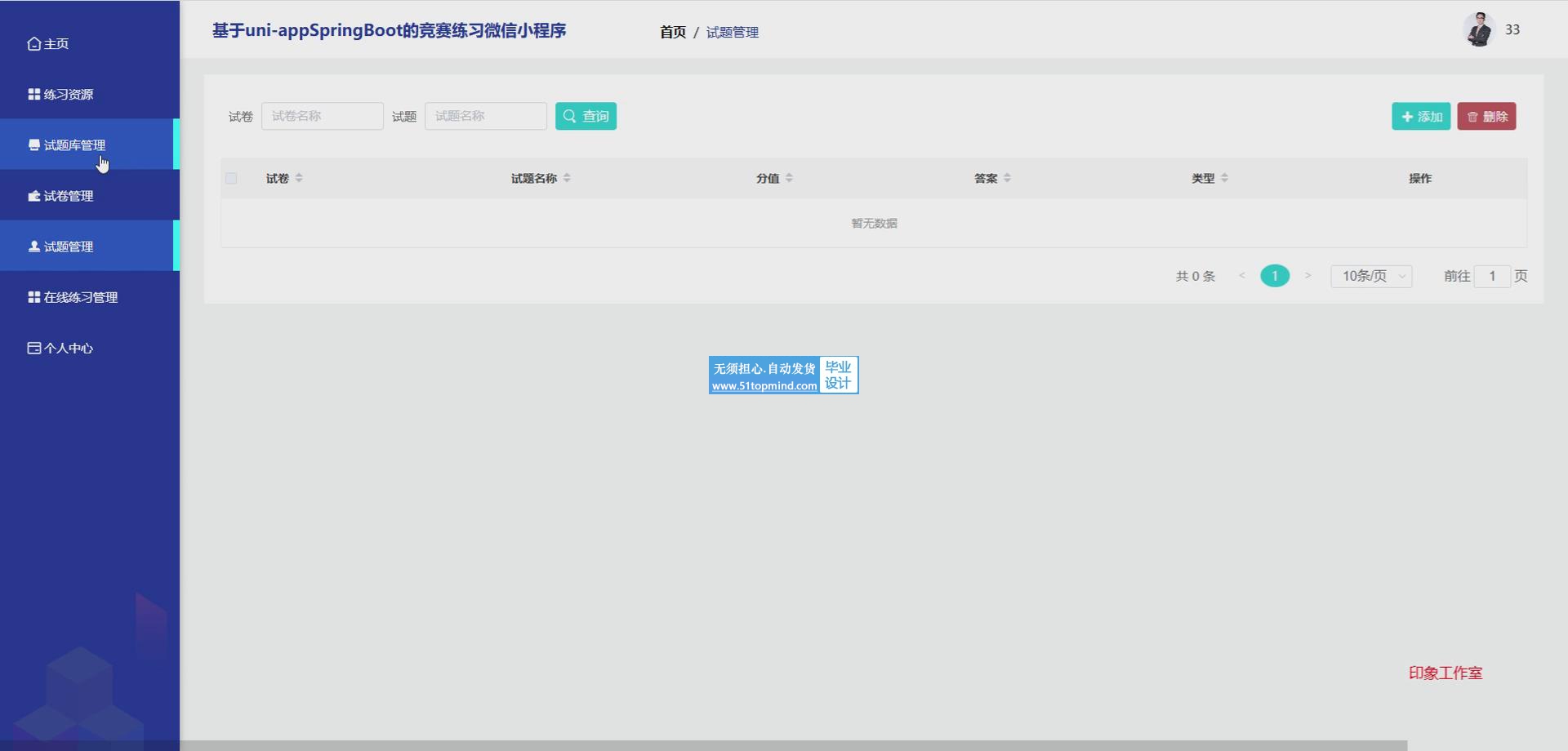Click the home icon beside 主页

point(33,44)
